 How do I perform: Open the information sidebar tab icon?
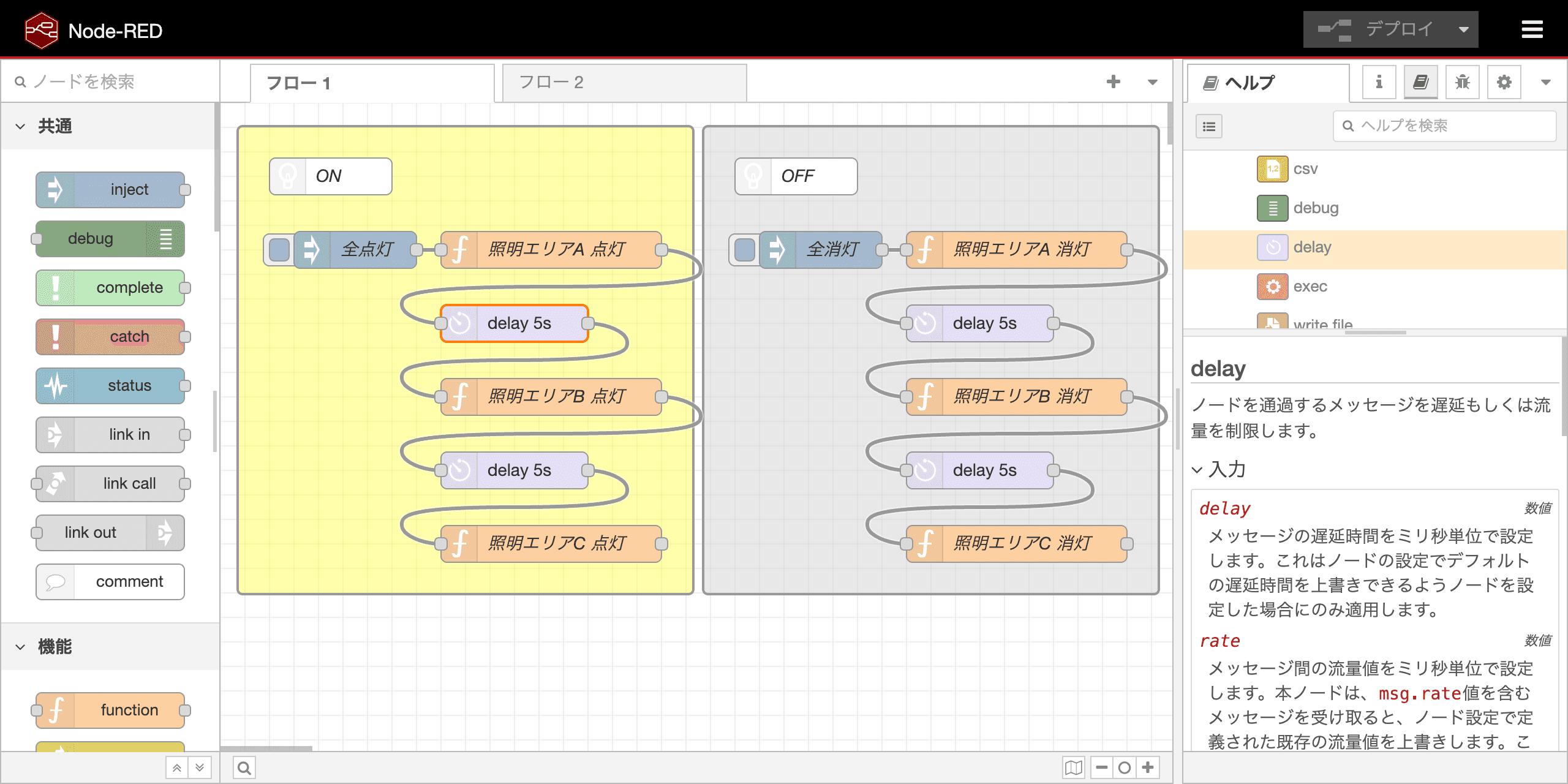1379,82
